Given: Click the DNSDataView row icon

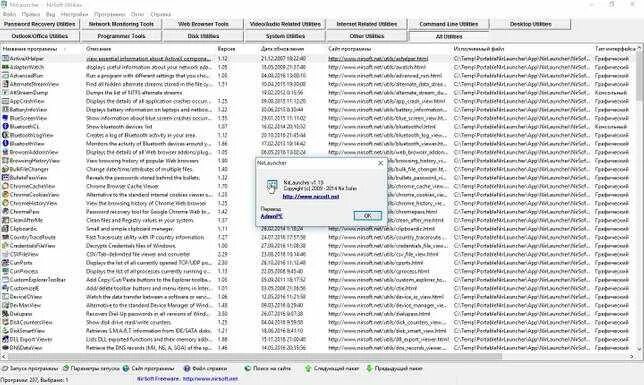Looking at the screenshot, I should click(x=5, y=348).
